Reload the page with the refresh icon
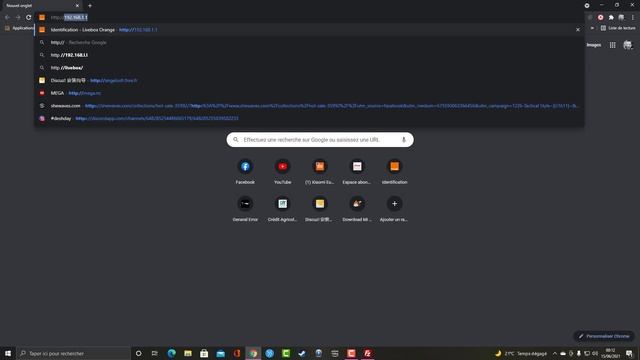This screenshot has height=360, width=640. 29,18
